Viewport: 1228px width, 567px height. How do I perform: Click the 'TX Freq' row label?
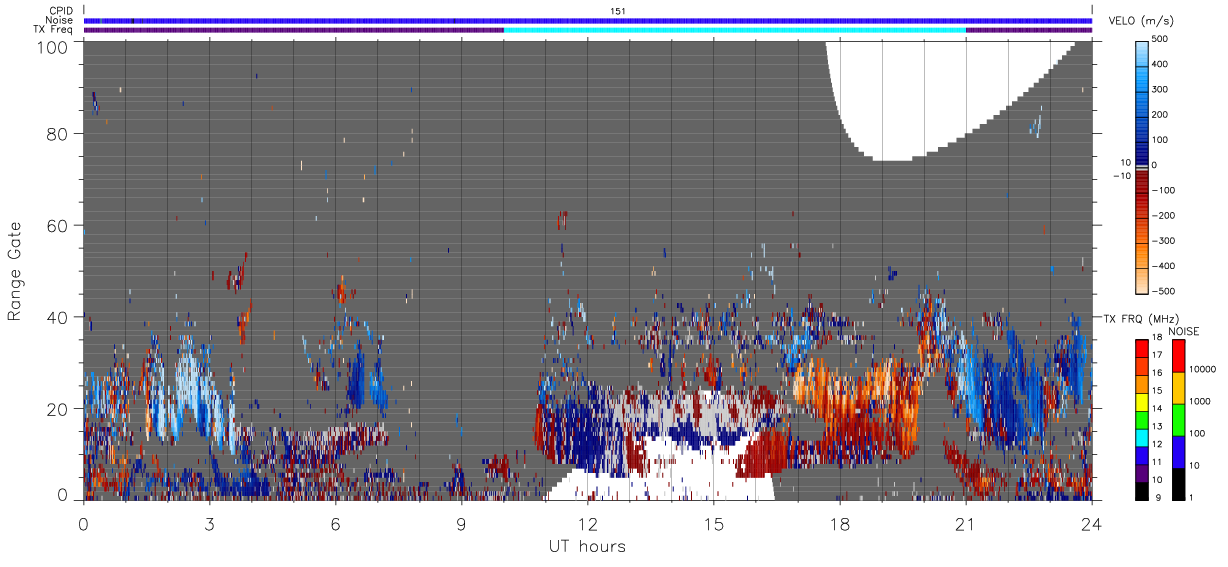click(55, 30)
